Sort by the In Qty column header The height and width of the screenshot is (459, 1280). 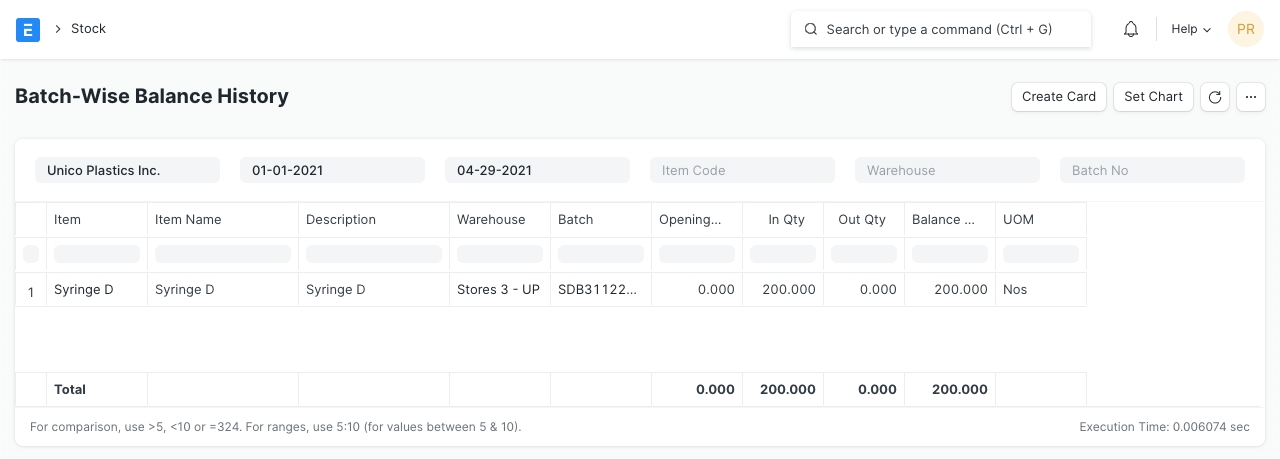point(787,219)
